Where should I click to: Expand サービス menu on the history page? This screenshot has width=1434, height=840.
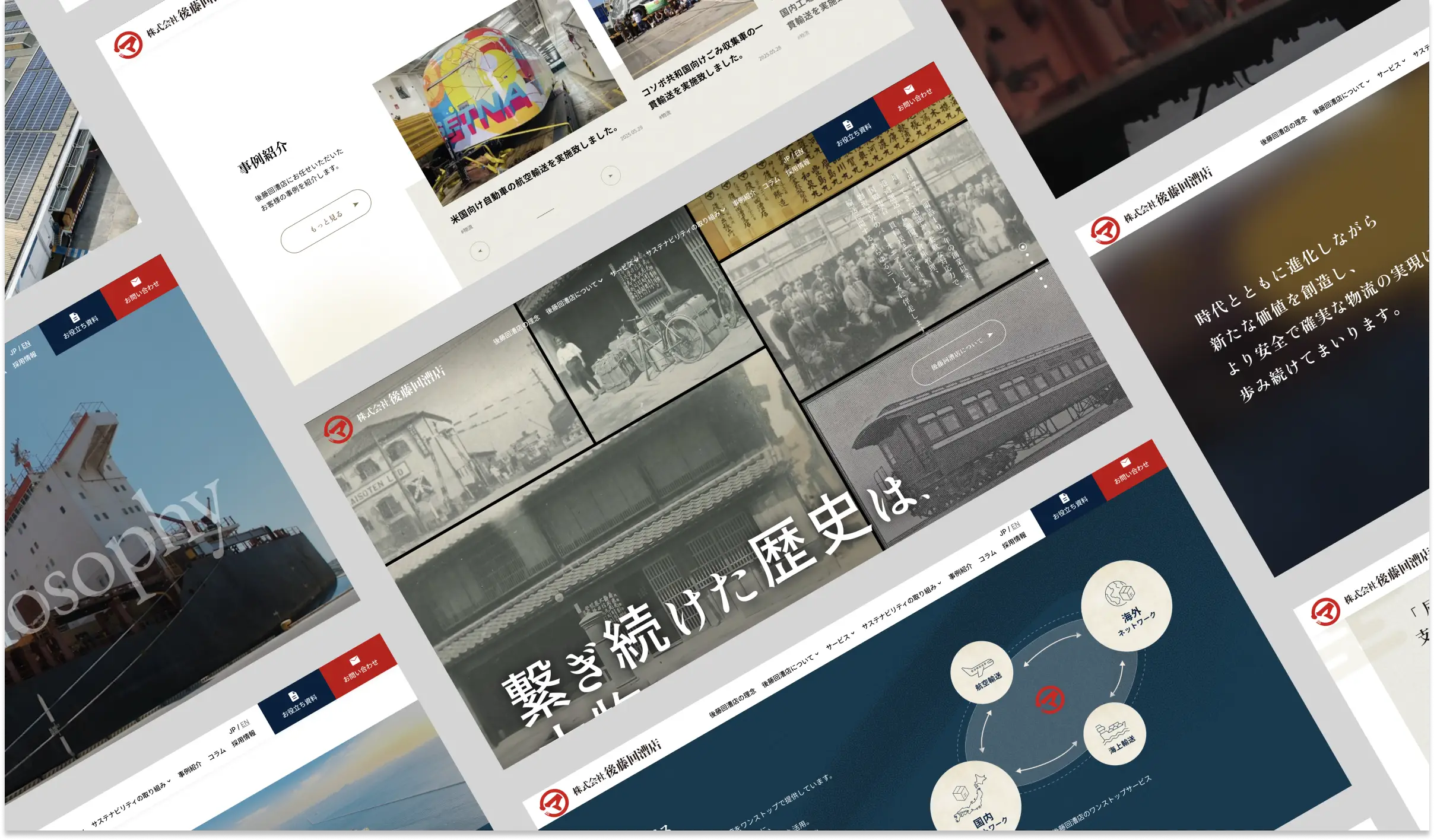click(624, 266)
